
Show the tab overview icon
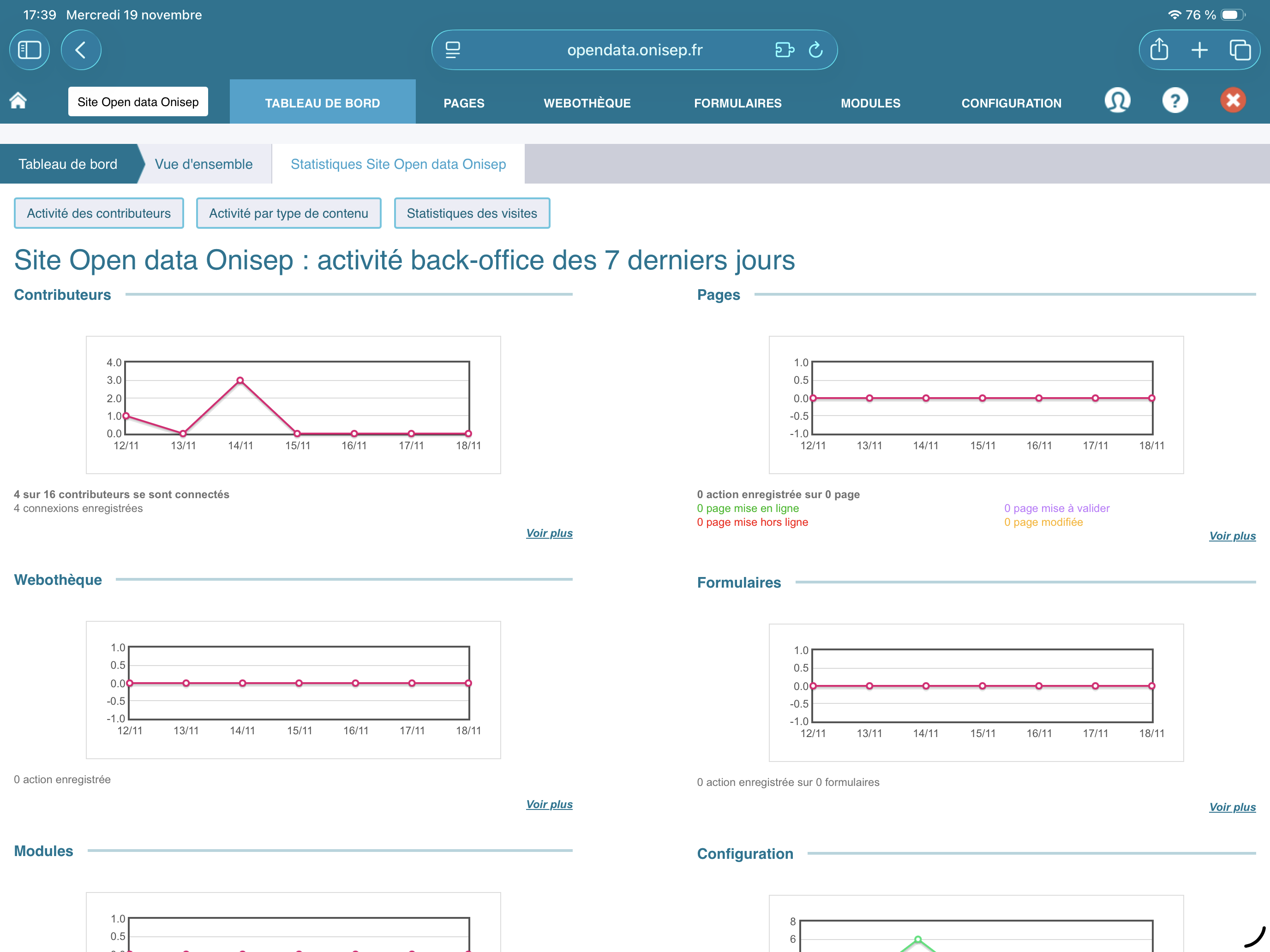[1239, 50]
